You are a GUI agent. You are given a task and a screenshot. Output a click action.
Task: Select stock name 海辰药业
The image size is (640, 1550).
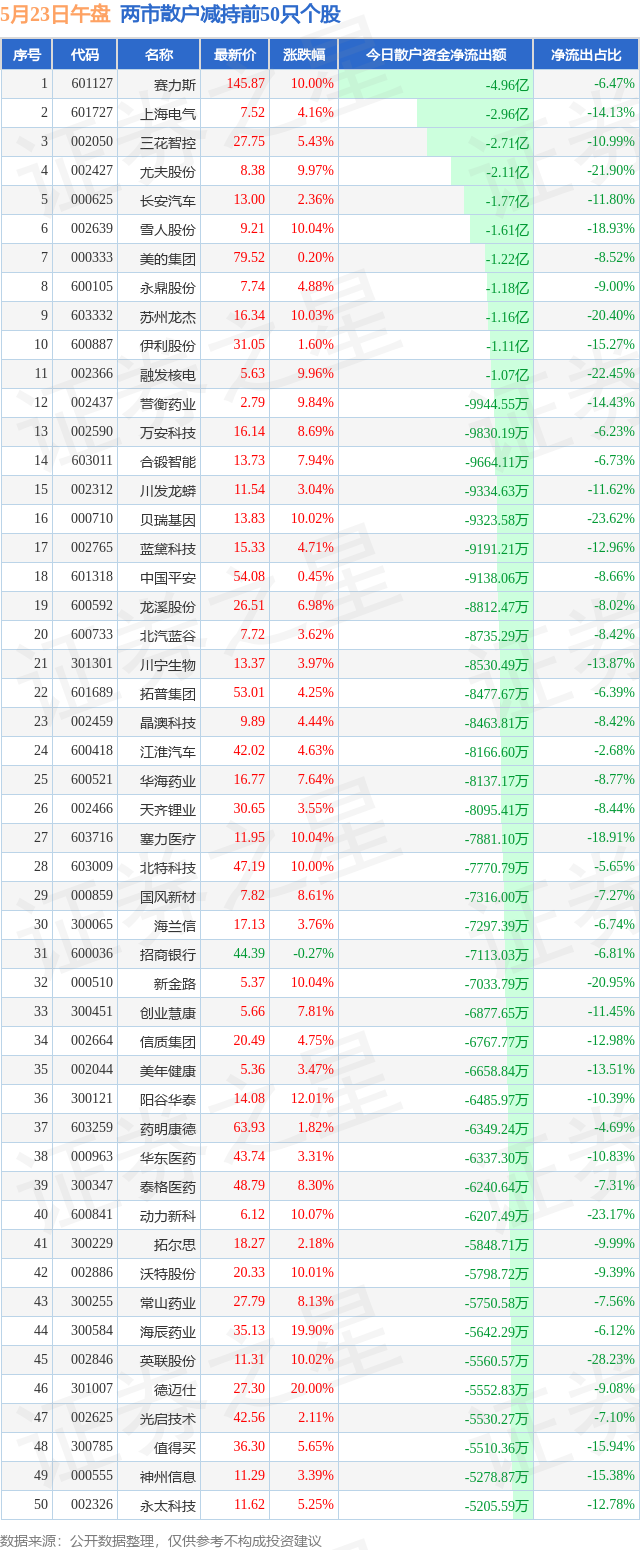point(169,1331)
